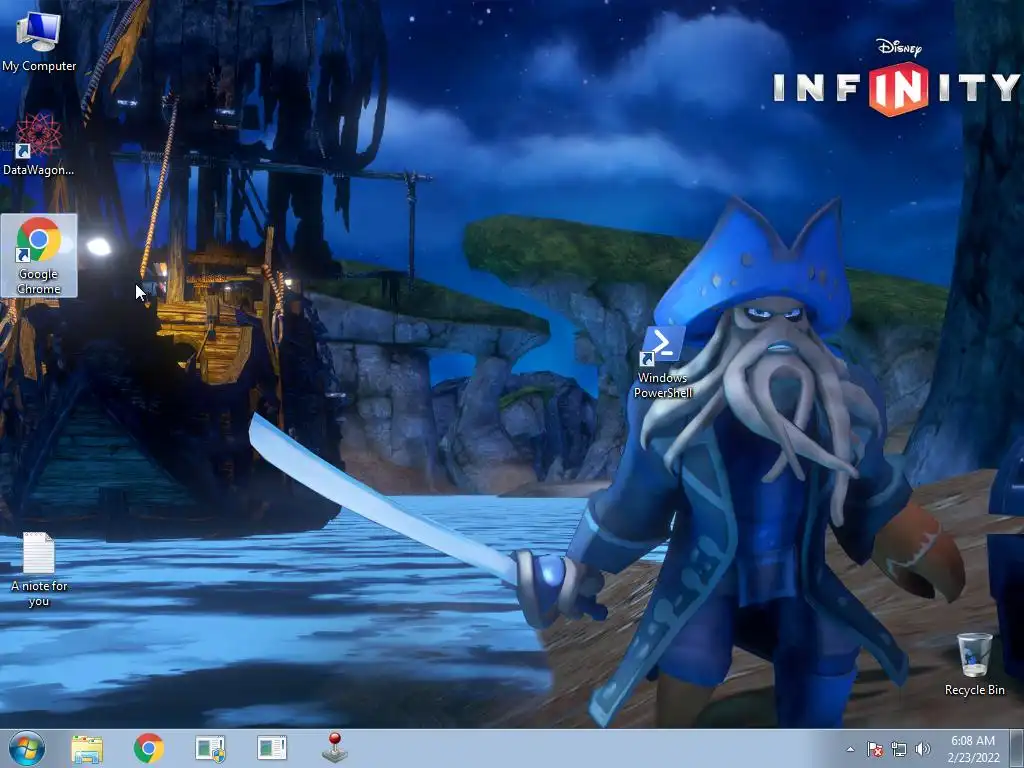Open taskbar window icon with security shield
The image size is (1024, 768).
[x=210, y=748]
